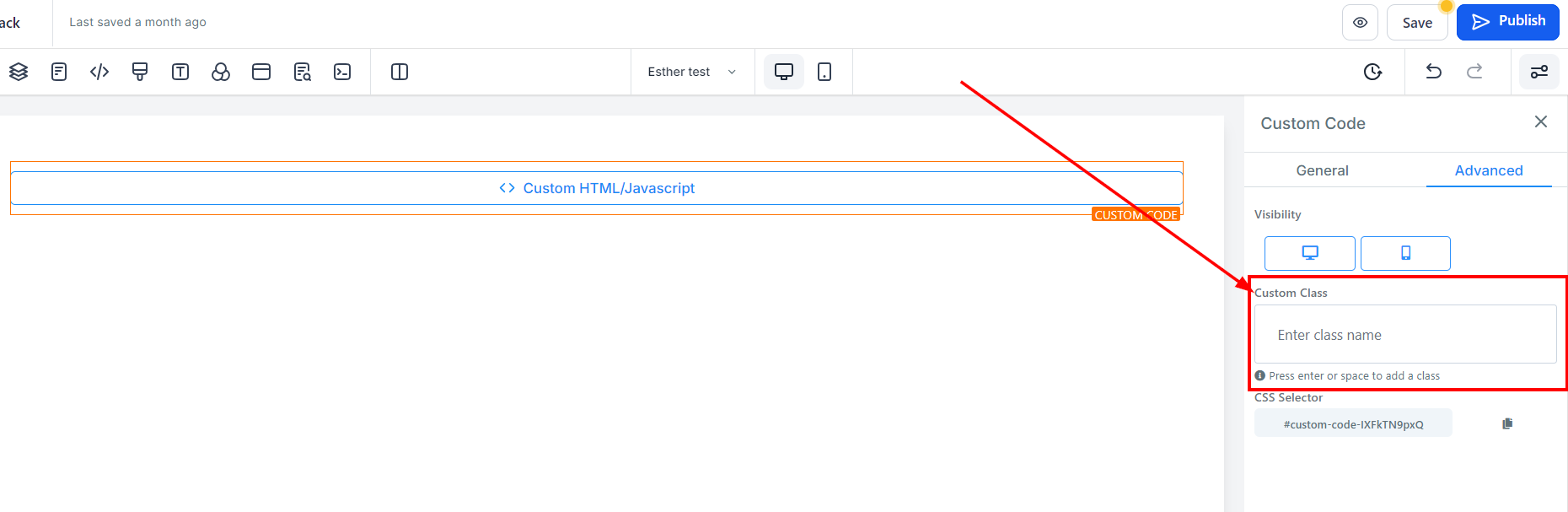Copy the CSS selector to clipboard

tap(1507, 423)
